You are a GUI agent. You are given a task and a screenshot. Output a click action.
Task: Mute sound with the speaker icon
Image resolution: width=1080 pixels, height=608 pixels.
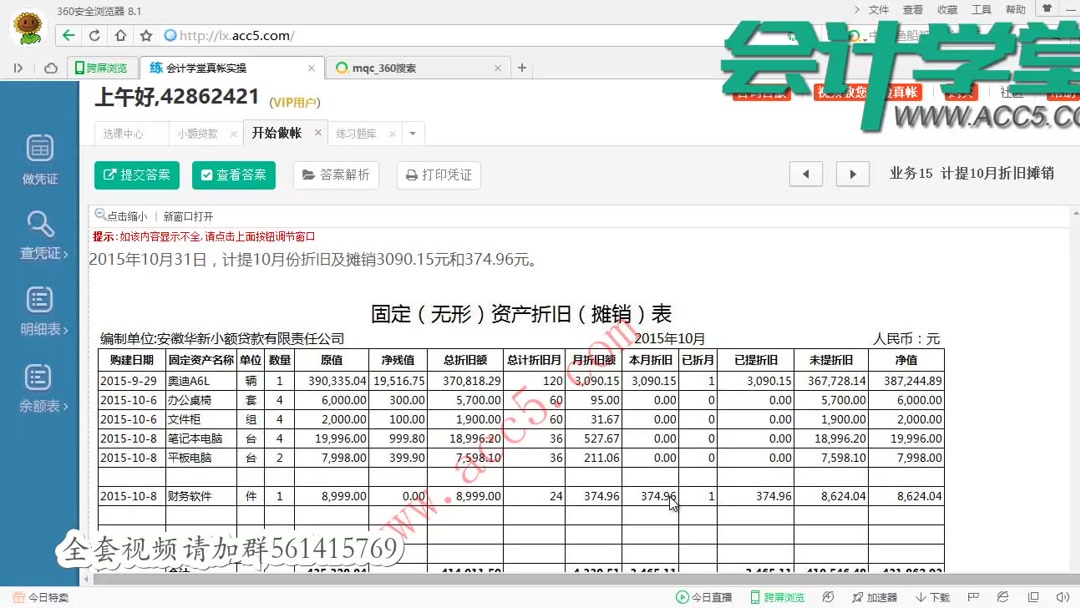point(1062,596)
